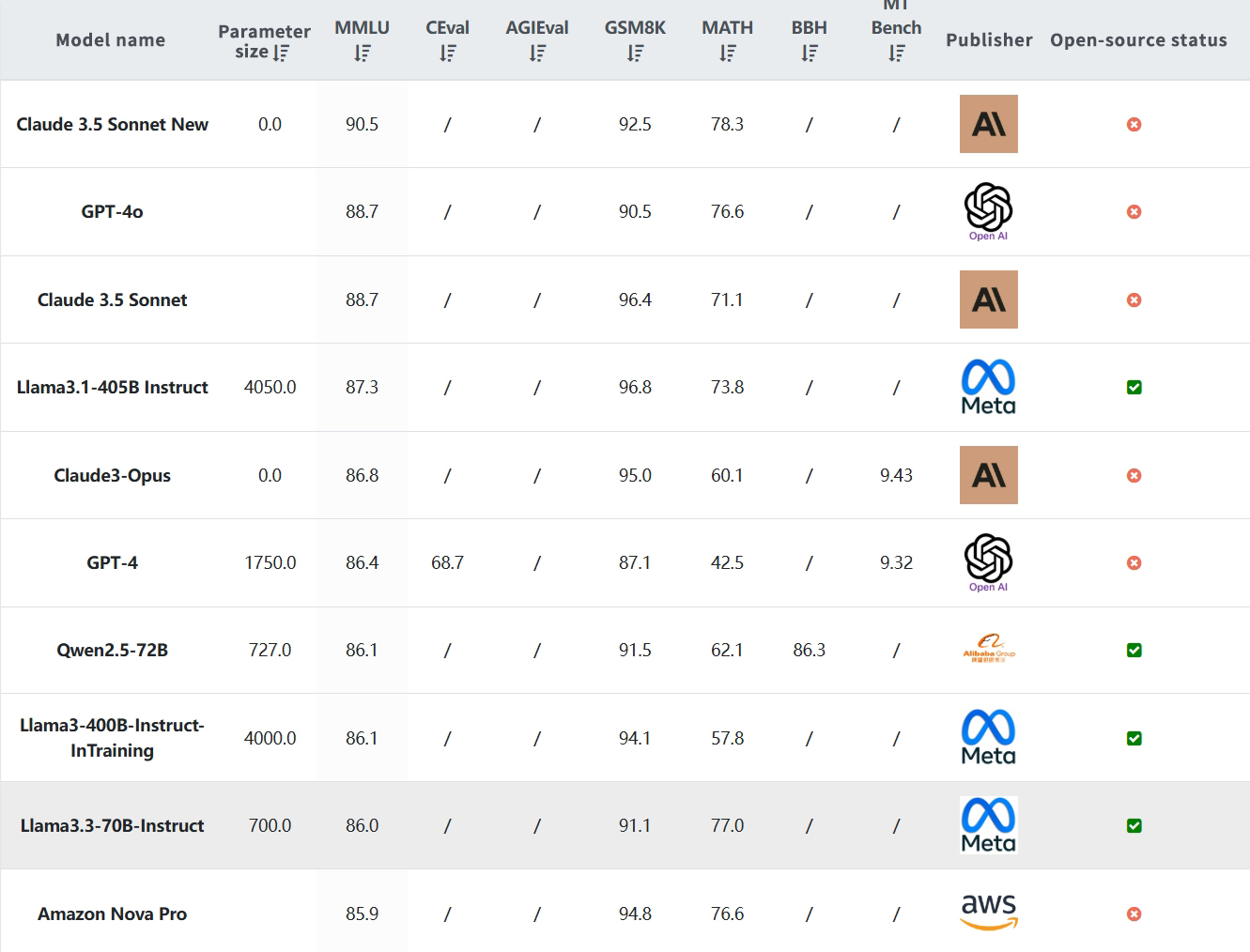Click green open-source check for Llama3.1-405B Instruct
Image resolution: width=1250 pixels, height=952 pixels.
[x=1134, y=387]
